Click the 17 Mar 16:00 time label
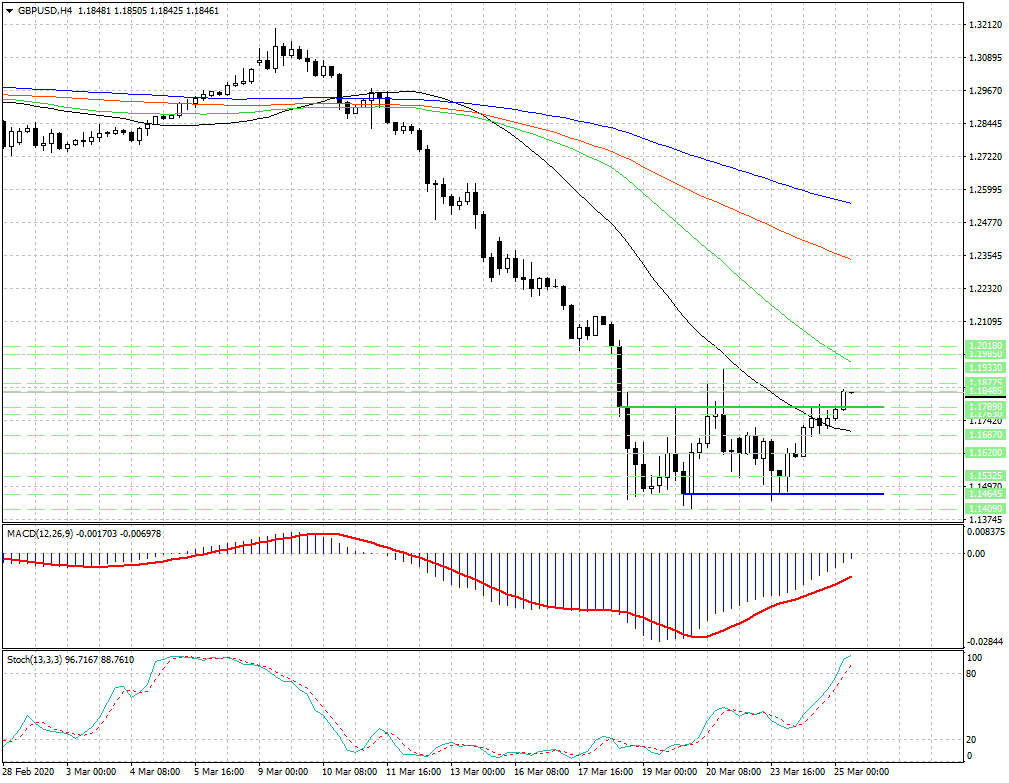Screen dimensions: 1009x783 coord(606,771)
